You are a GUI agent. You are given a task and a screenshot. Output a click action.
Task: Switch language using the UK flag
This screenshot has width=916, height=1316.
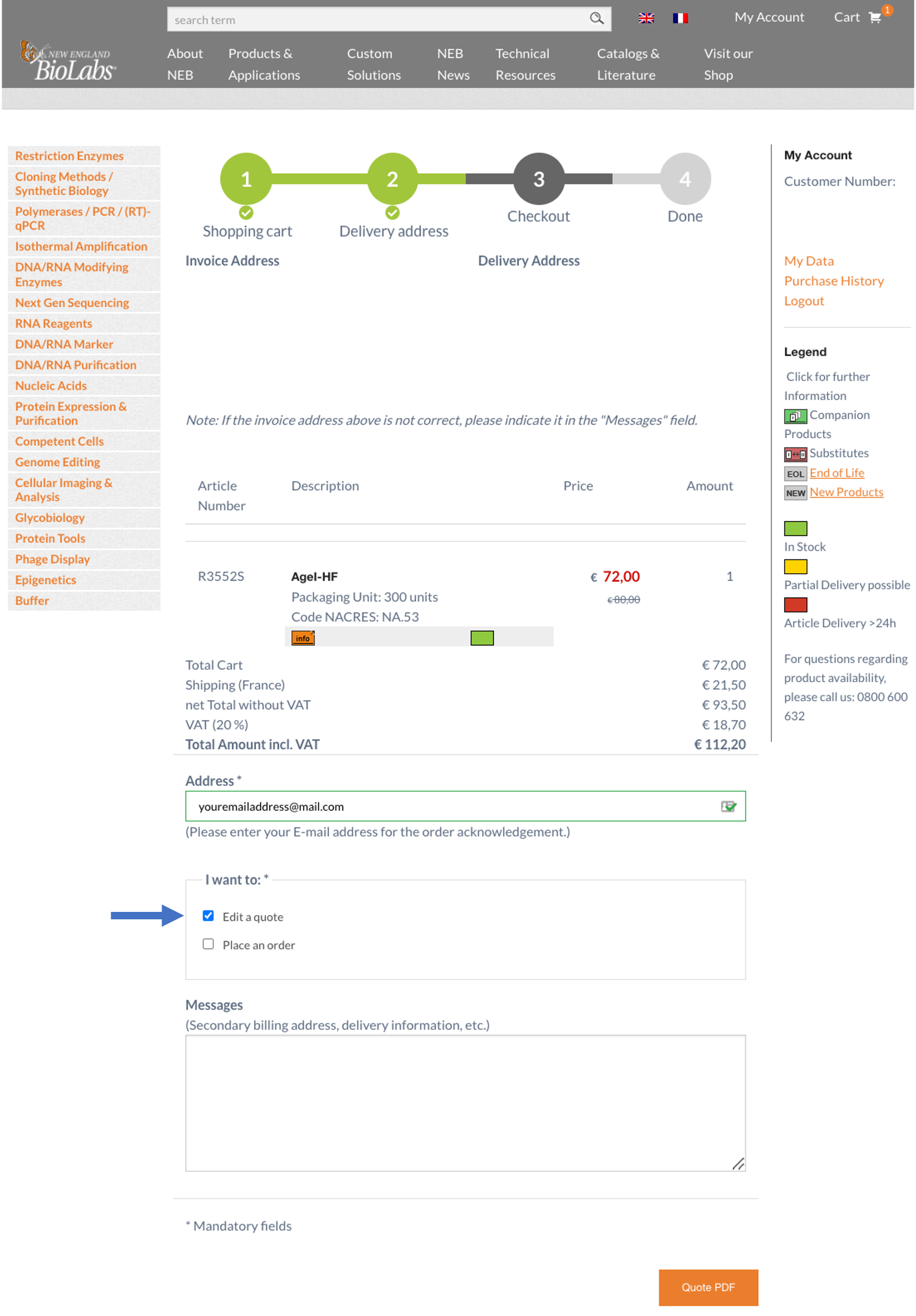646,18
